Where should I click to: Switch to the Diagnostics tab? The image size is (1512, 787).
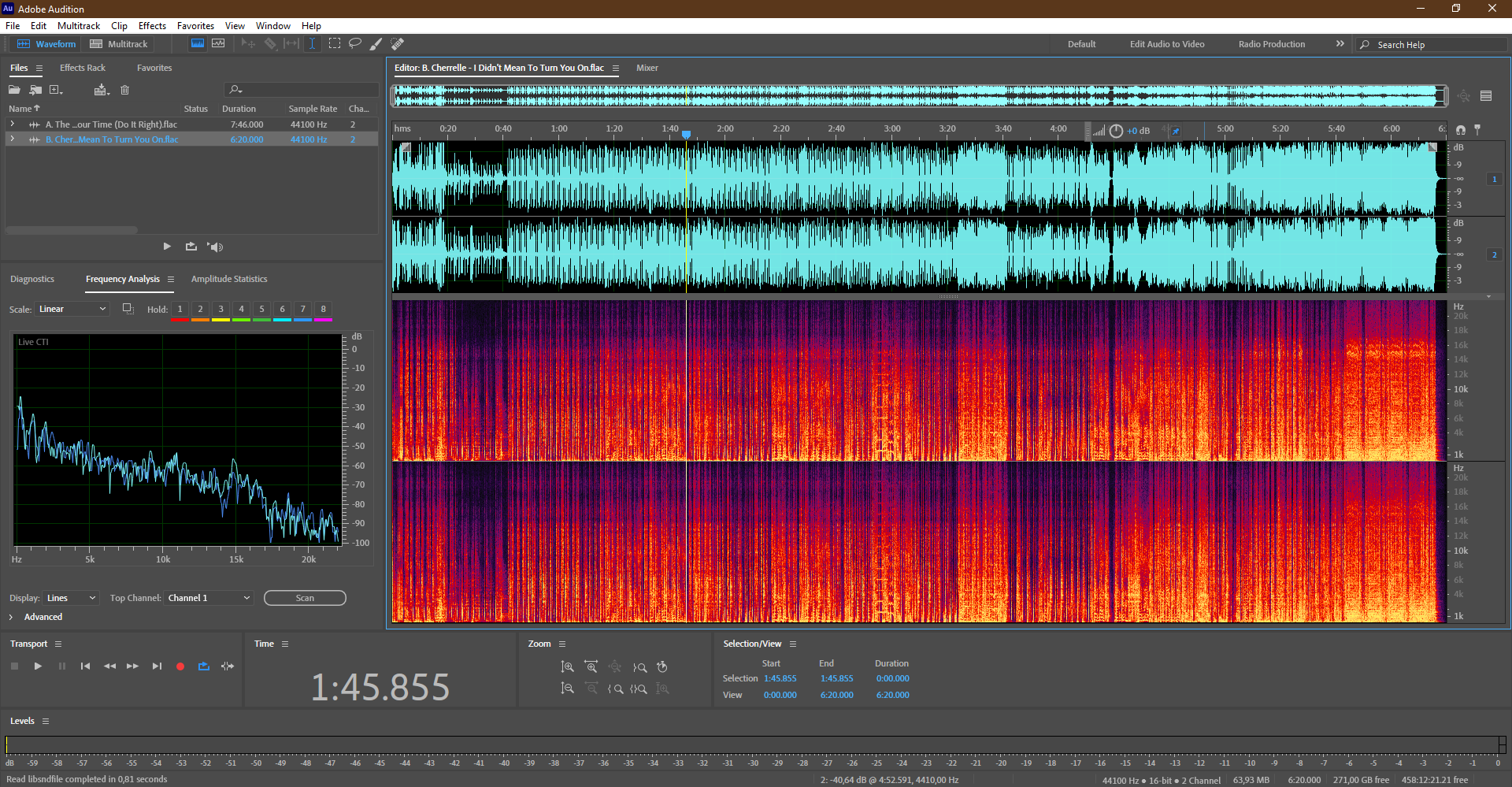(32, 280)
